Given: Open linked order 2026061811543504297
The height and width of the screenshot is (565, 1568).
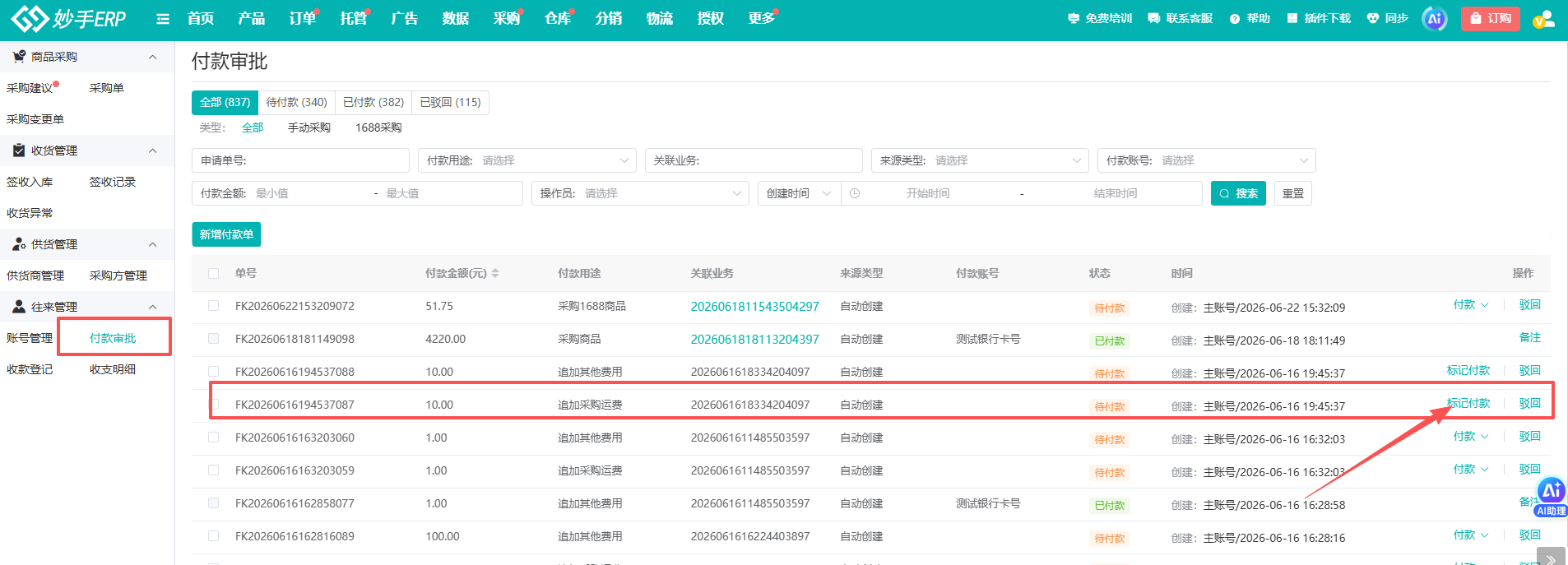Looking at the screenshot, I should (x=754, y=306).
